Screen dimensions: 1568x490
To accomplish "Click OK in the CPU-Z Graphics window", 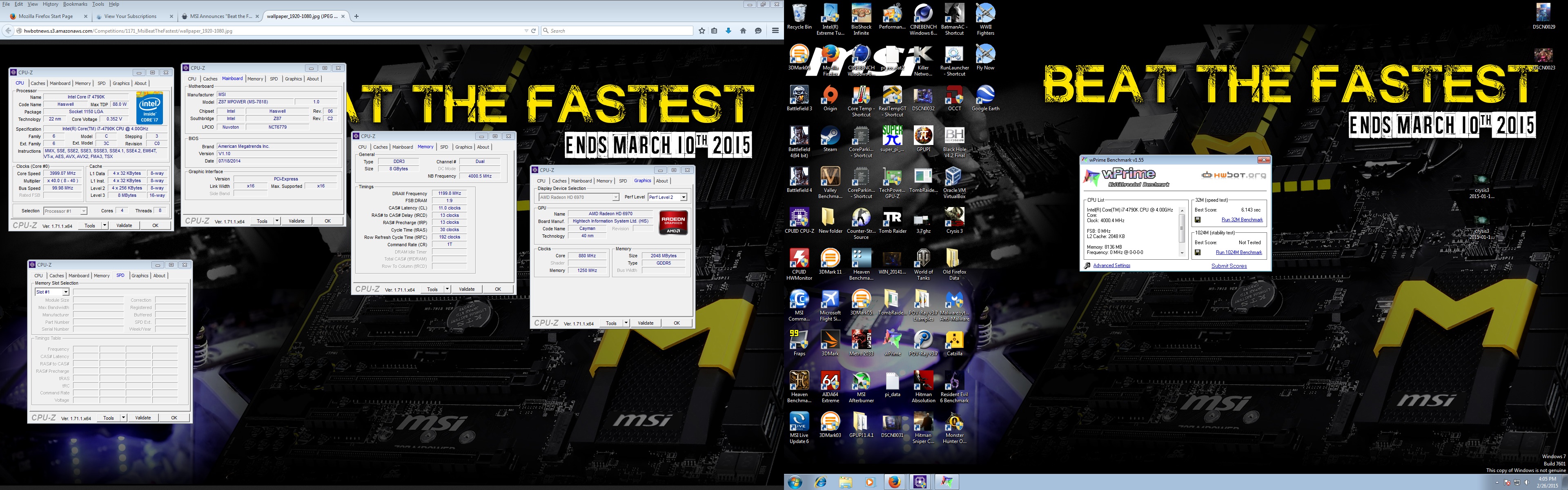I will pyautogui.click(x=676, y=323).
